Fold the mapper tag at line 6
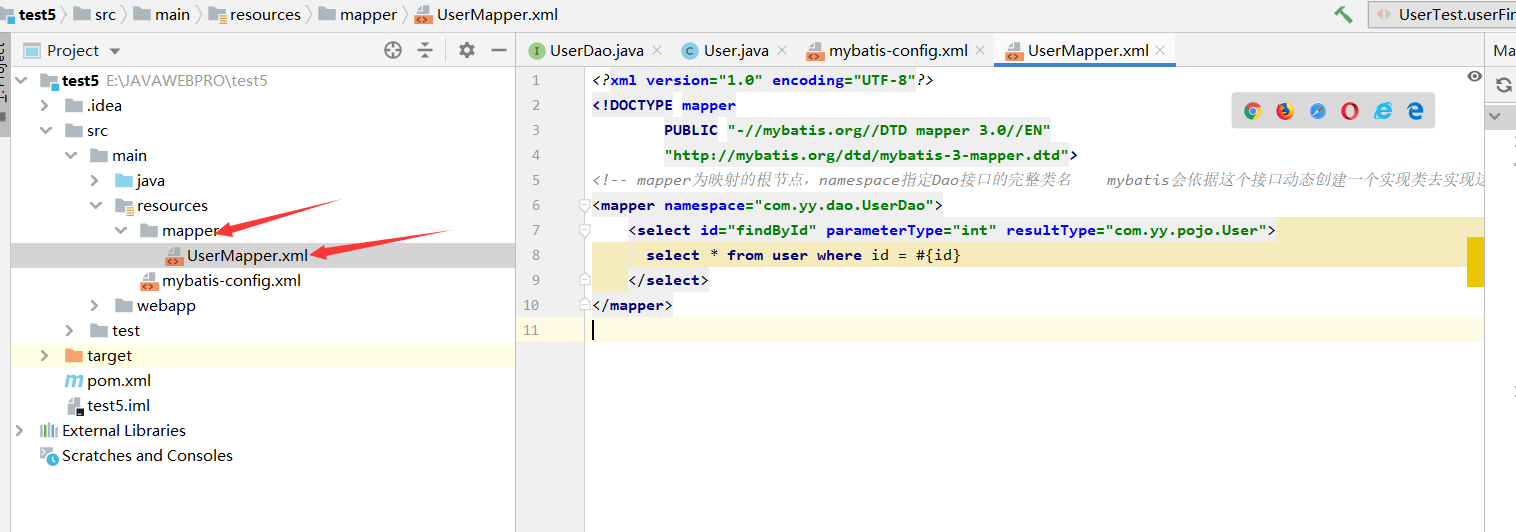The image size is (1516, 532). 584,206
